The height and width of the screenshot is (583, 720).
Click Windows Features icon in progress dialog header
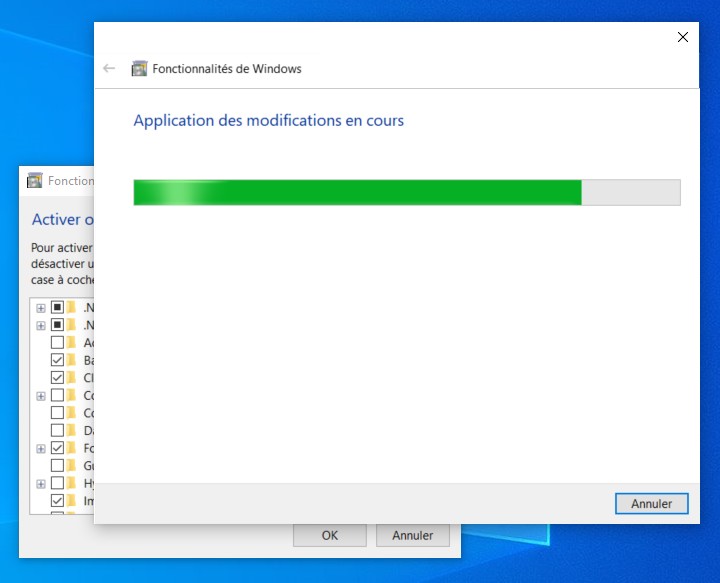coord(139,68)
